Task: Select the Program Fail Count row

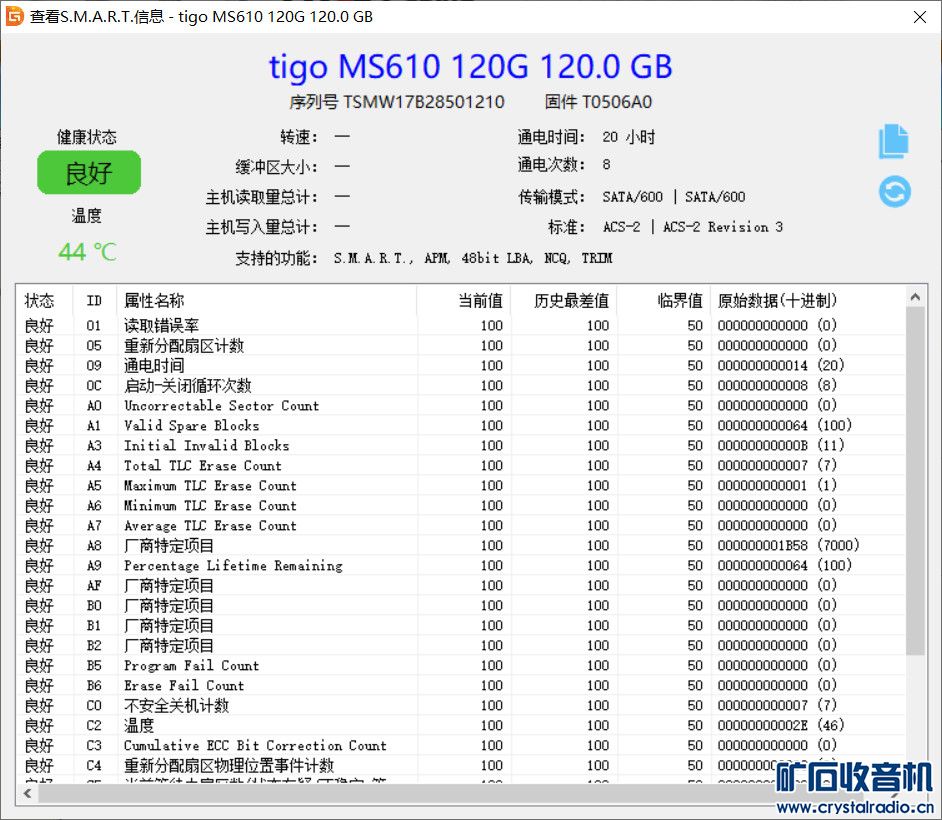Action: (x=461, y=666)
